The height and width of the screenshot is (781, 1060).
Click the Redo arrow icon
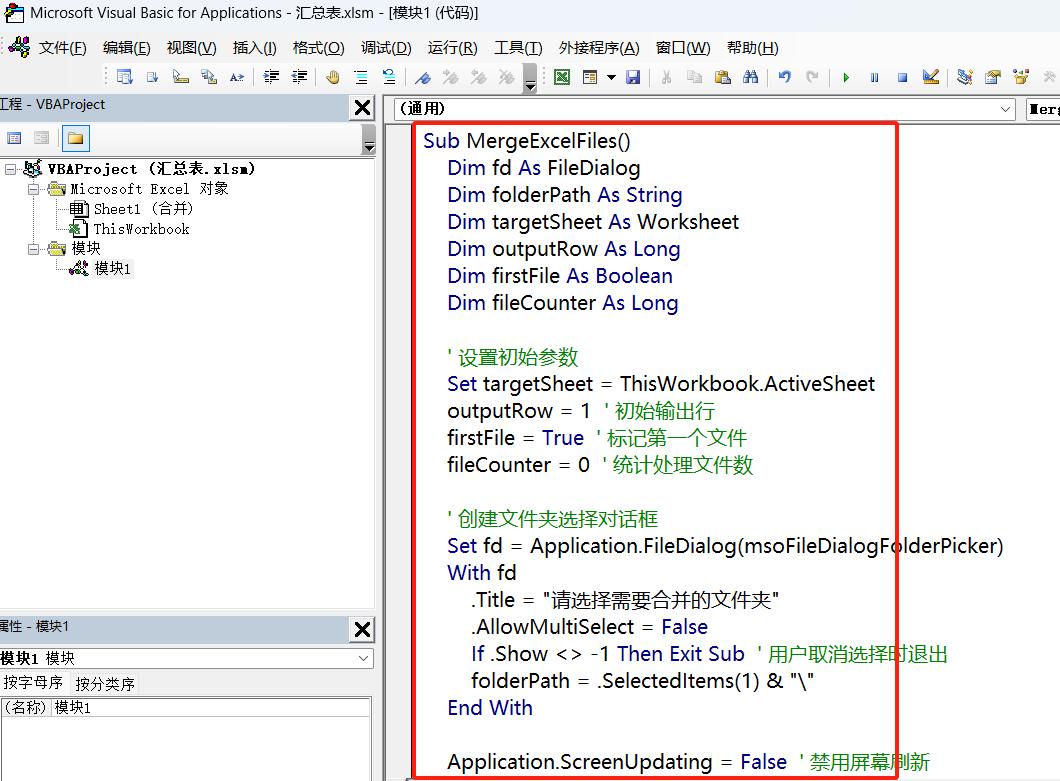pyautogui.click(x=813, y=77)
